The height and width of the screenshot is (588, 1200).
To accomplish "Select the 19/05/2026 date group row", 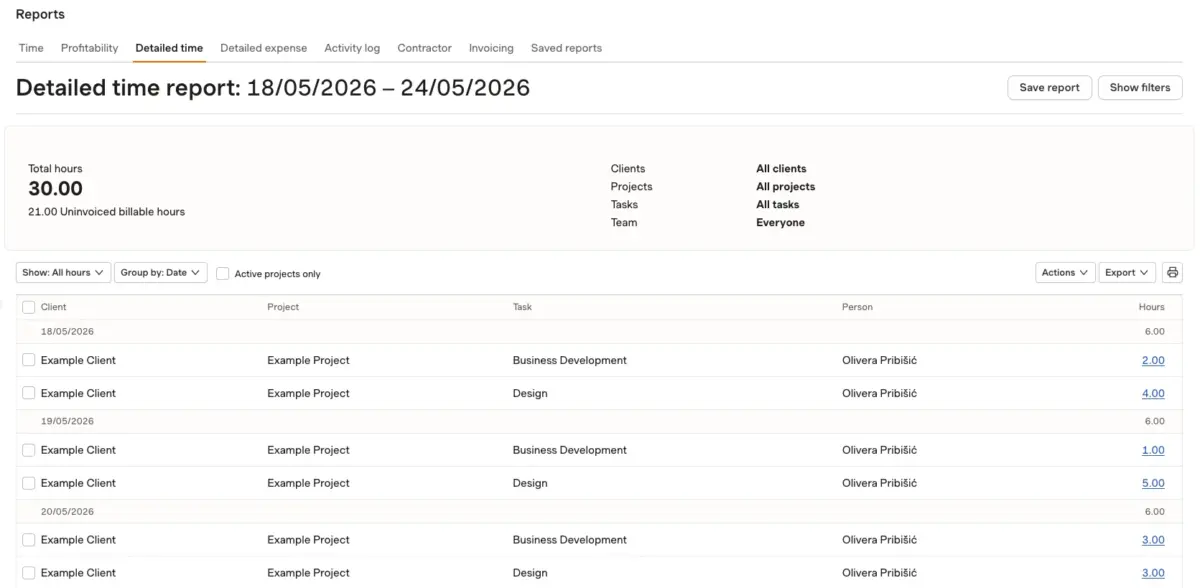I will point(599,421).
